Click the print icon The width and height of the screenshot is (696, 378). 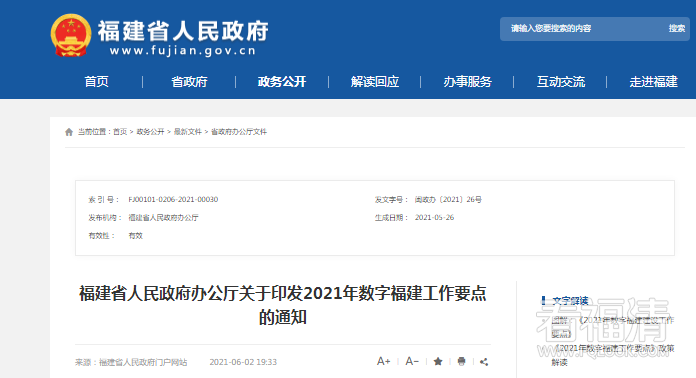pos(462,362)
